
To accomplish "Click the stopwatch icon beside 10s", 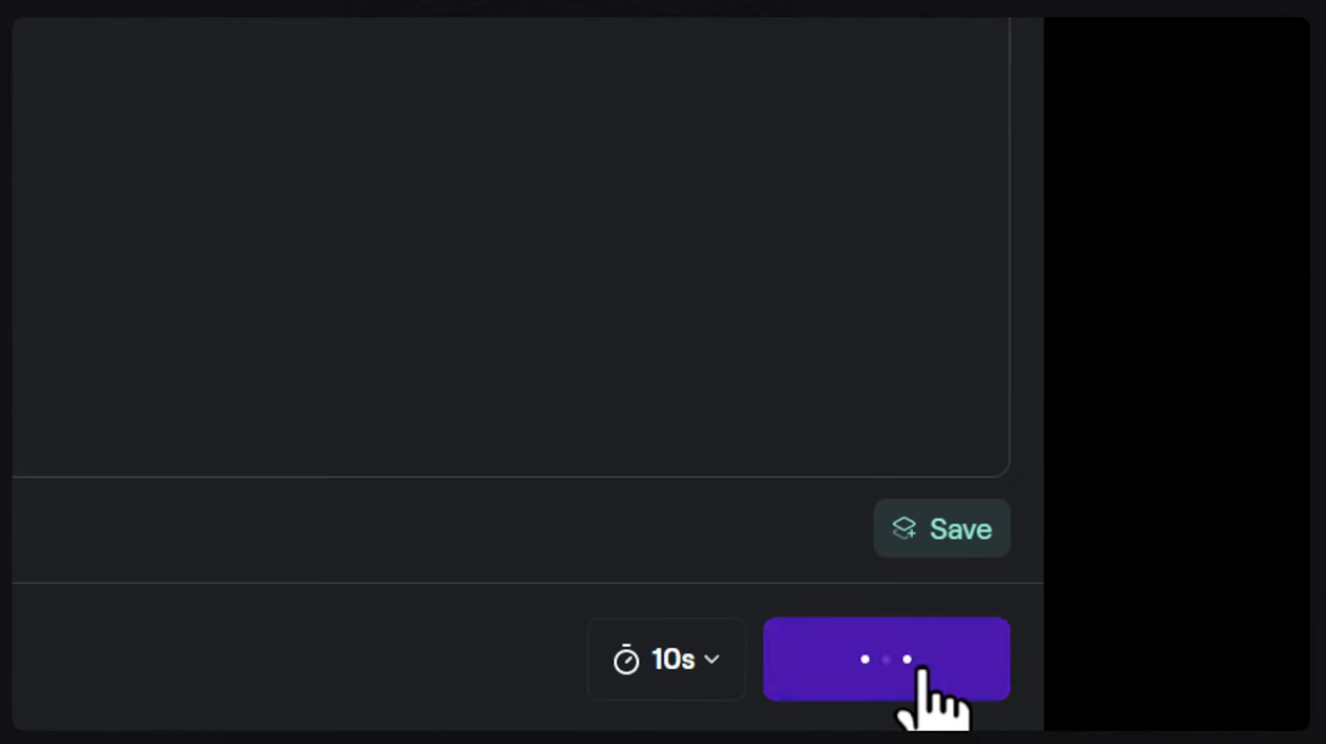I will click(626, 660).
